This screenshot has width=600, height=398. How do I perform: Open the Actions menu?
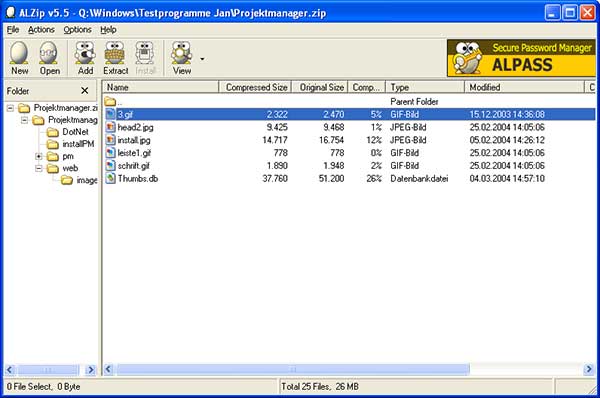point(41,29)
